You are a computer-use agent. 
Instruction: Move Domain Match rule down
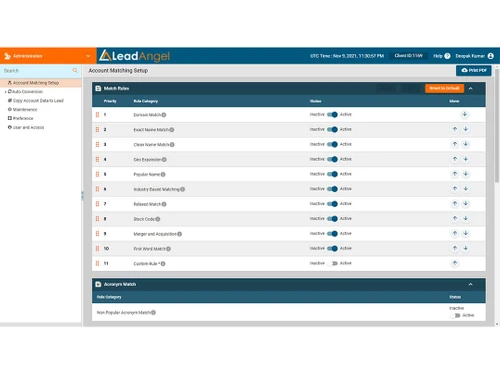pos(465,114)
